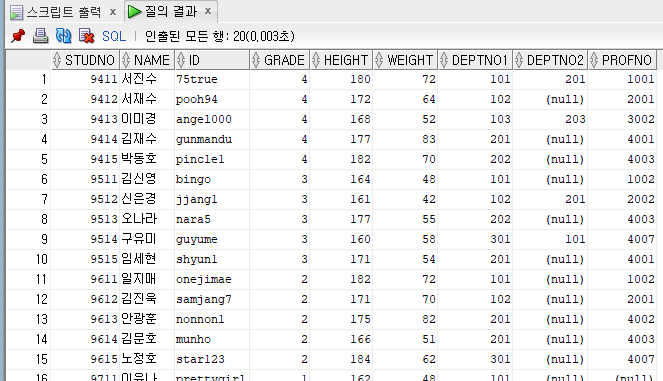Select the ID cell pooh94
Image resolution: width=663 pixels, height=381 pixels.
pos(212,99)
